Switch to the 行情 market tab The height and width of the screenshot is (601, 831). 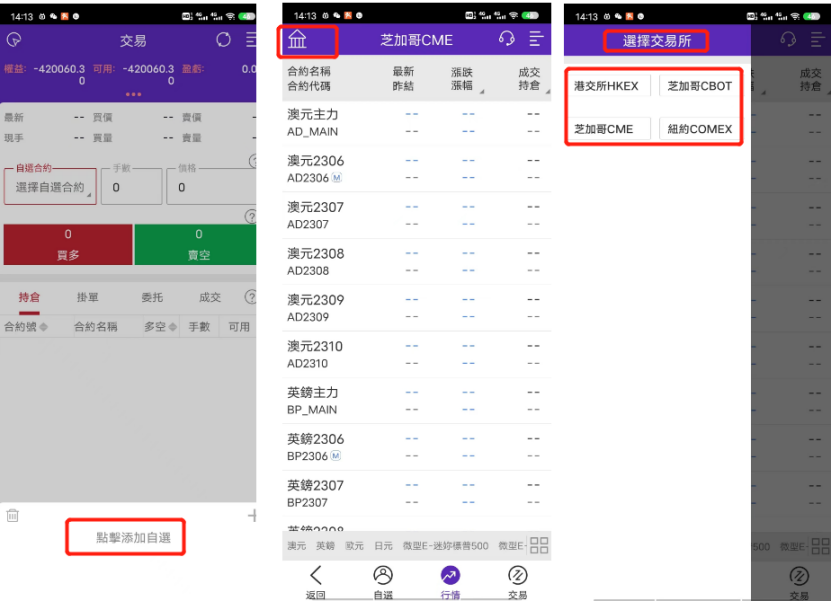click(450, 582)
